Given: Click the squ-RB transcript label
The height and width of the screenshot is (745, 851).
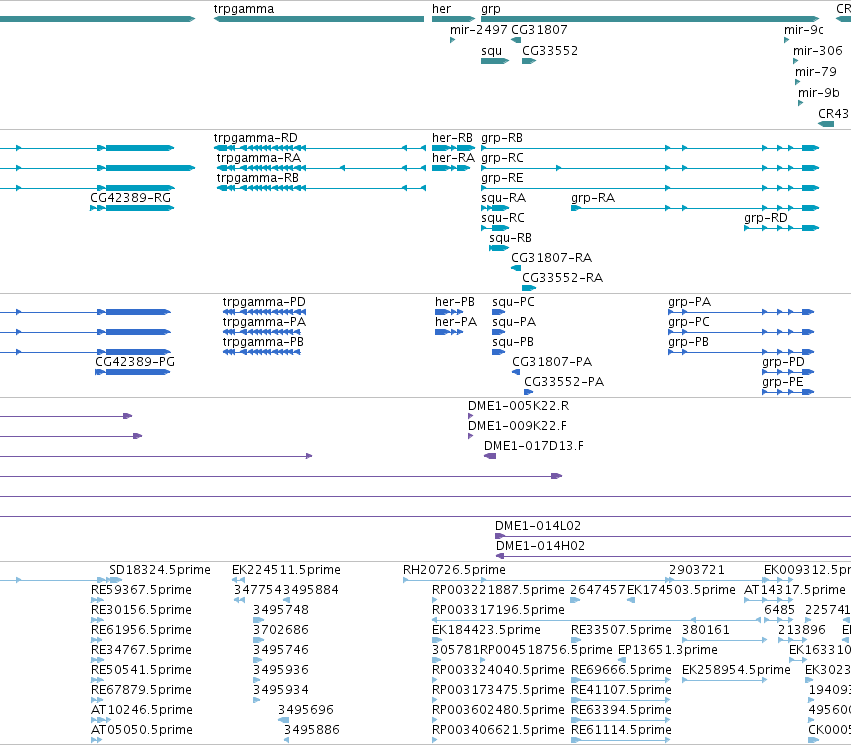Looking at the screenshot, I should click(x=511, y=239).
